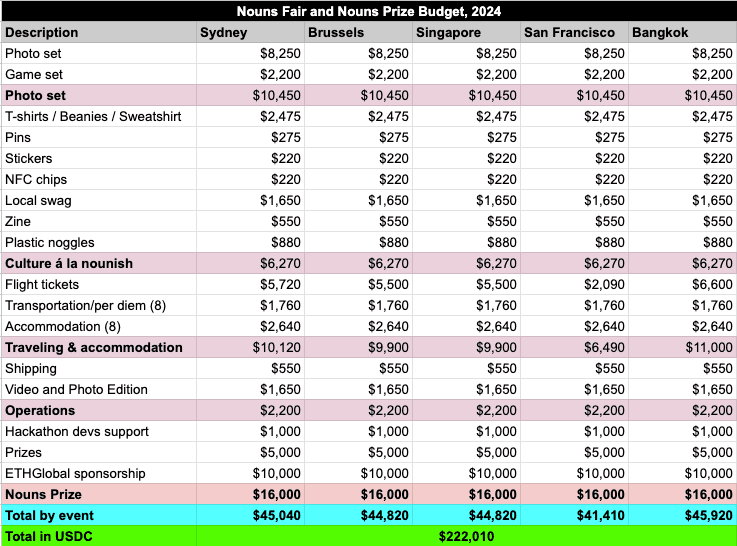This screenshot has height=546, width=737.
Task: Select Bangkok total by event $45,920
Action: coord(703,515)
